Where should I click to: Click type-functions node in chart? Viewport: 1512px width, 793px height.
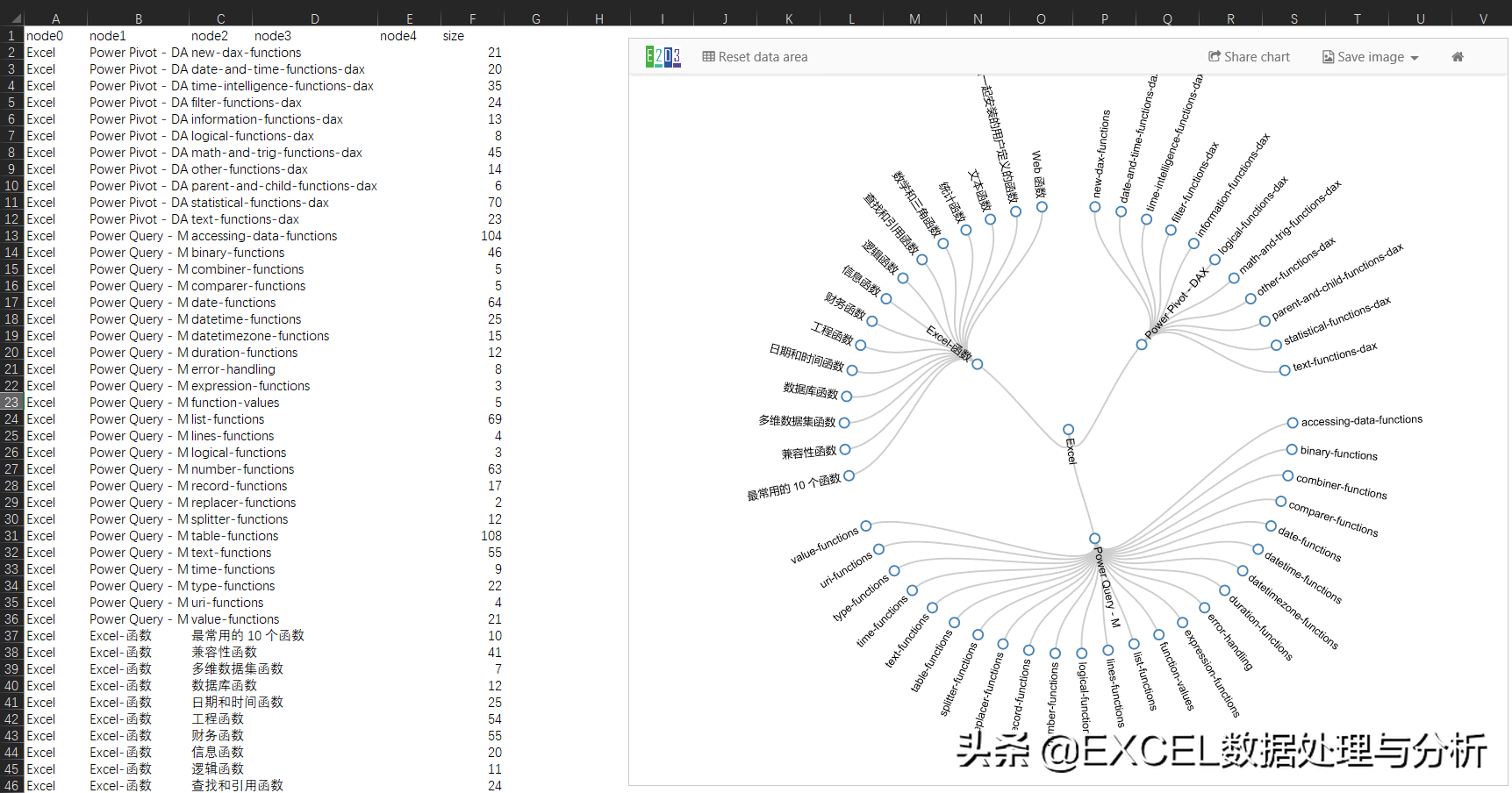click(894, 571)
